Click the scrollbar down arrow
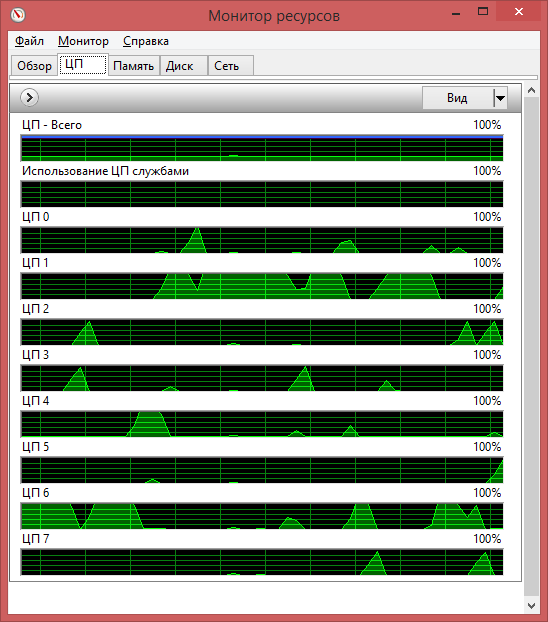Image resolution: width=548 pixels, height=622 pixels. point(531,606)
